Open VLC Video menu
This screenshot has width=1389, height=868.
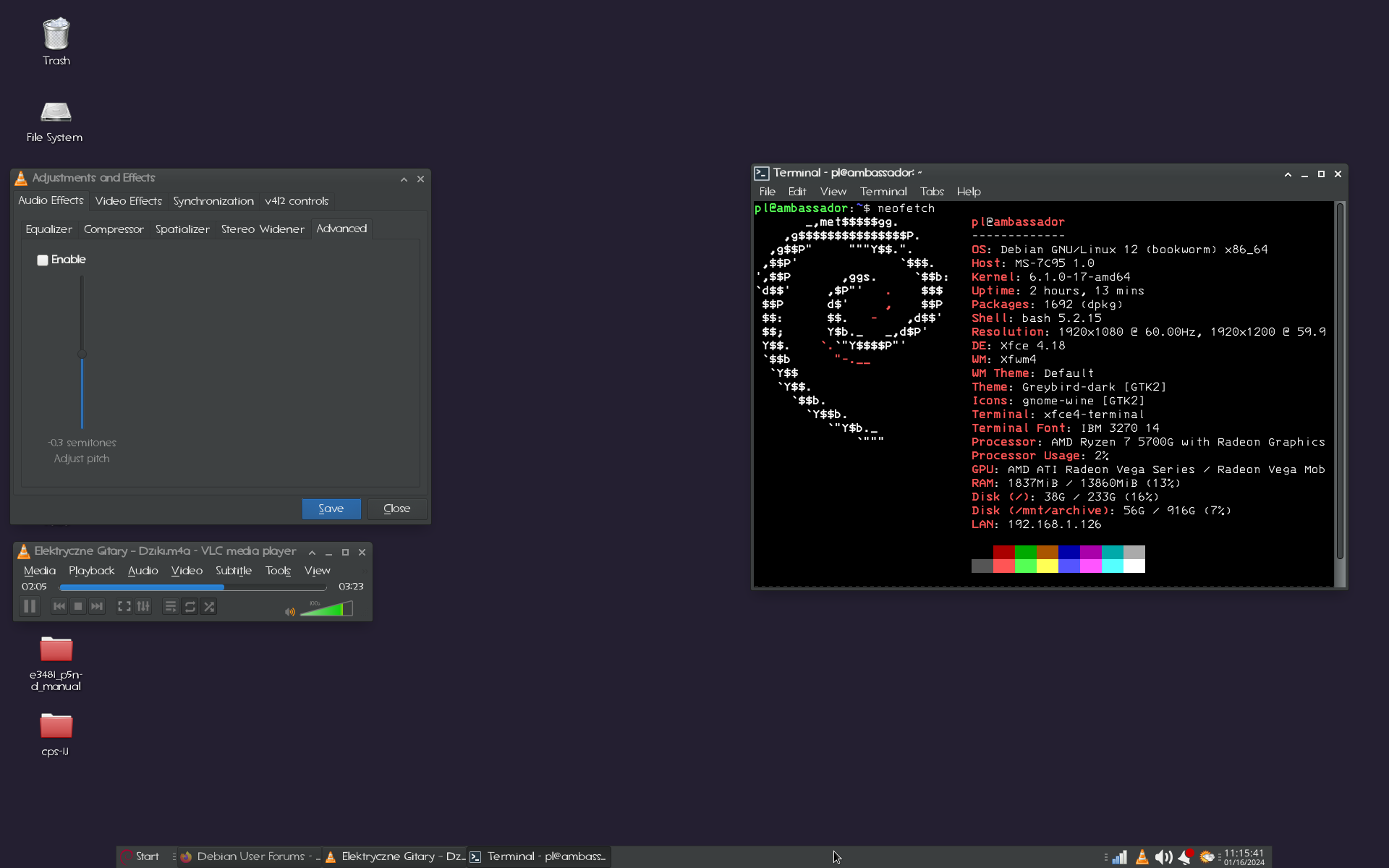[187, 571]
